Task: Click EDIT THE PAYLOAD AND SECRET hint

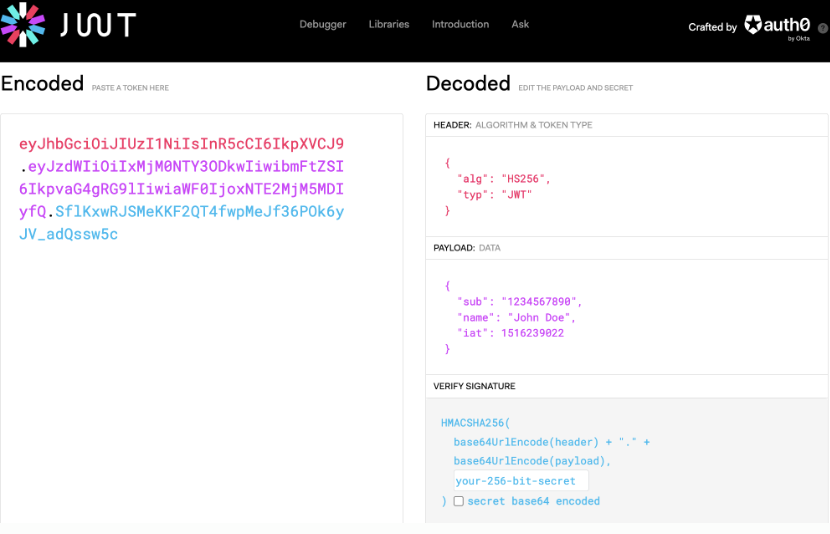Action: tap(575, 88)
